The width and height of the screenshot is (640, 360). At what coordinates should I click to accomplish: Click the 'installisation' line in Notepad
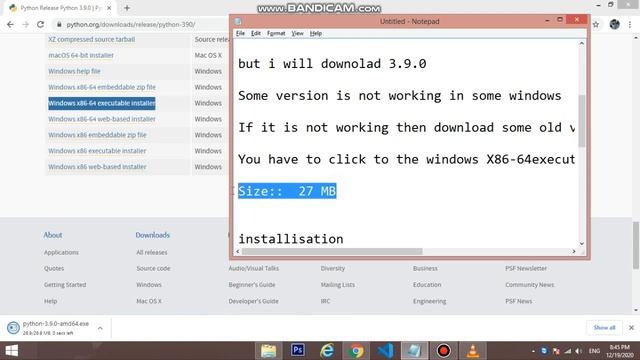tap(291, 239)
